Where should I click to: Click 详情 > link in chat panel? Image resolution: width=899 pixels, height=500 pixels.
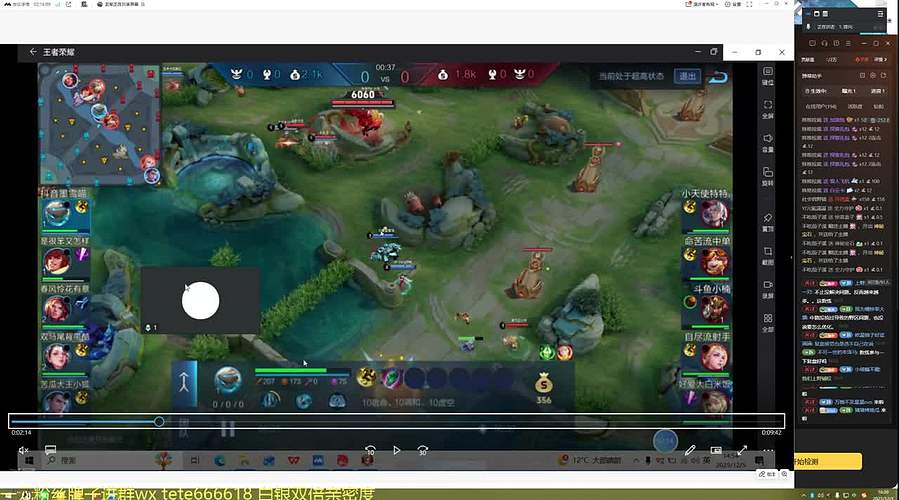coord(881,60)
